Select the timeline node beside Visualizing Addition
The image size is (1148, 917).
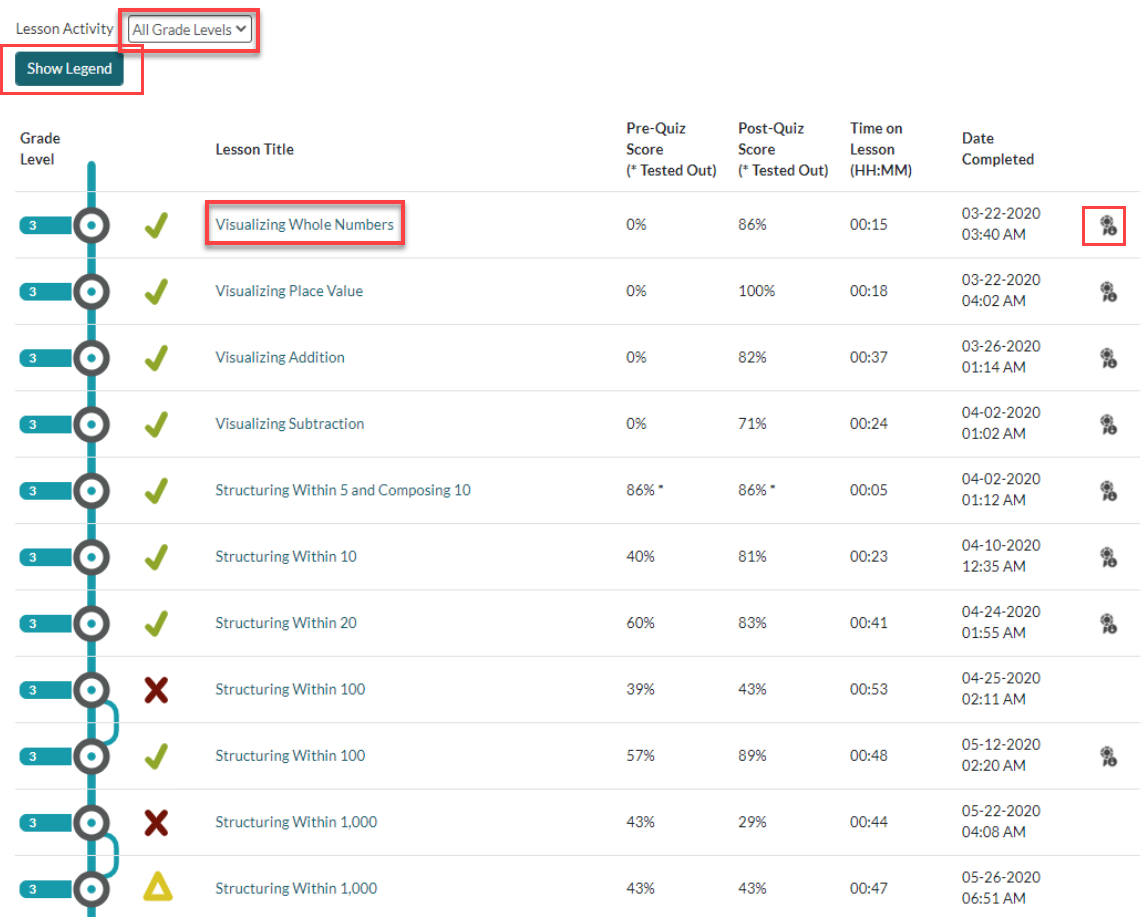click(x=91, y=357)
